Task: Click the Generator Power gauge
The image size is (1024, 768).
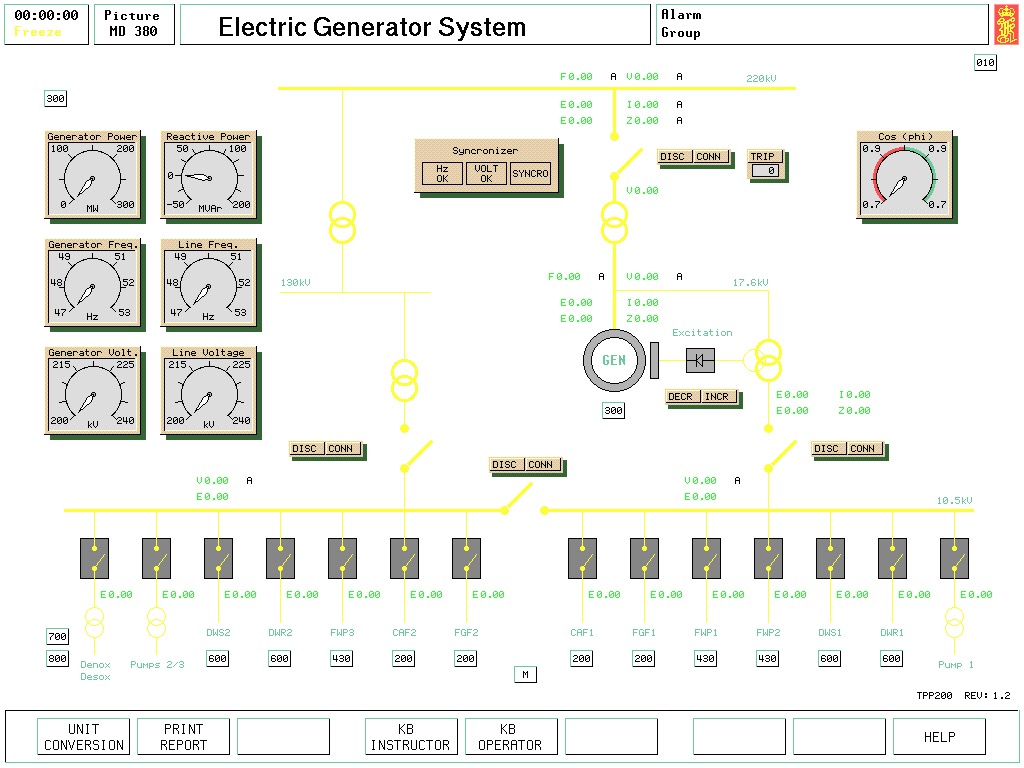Action: 92,174
